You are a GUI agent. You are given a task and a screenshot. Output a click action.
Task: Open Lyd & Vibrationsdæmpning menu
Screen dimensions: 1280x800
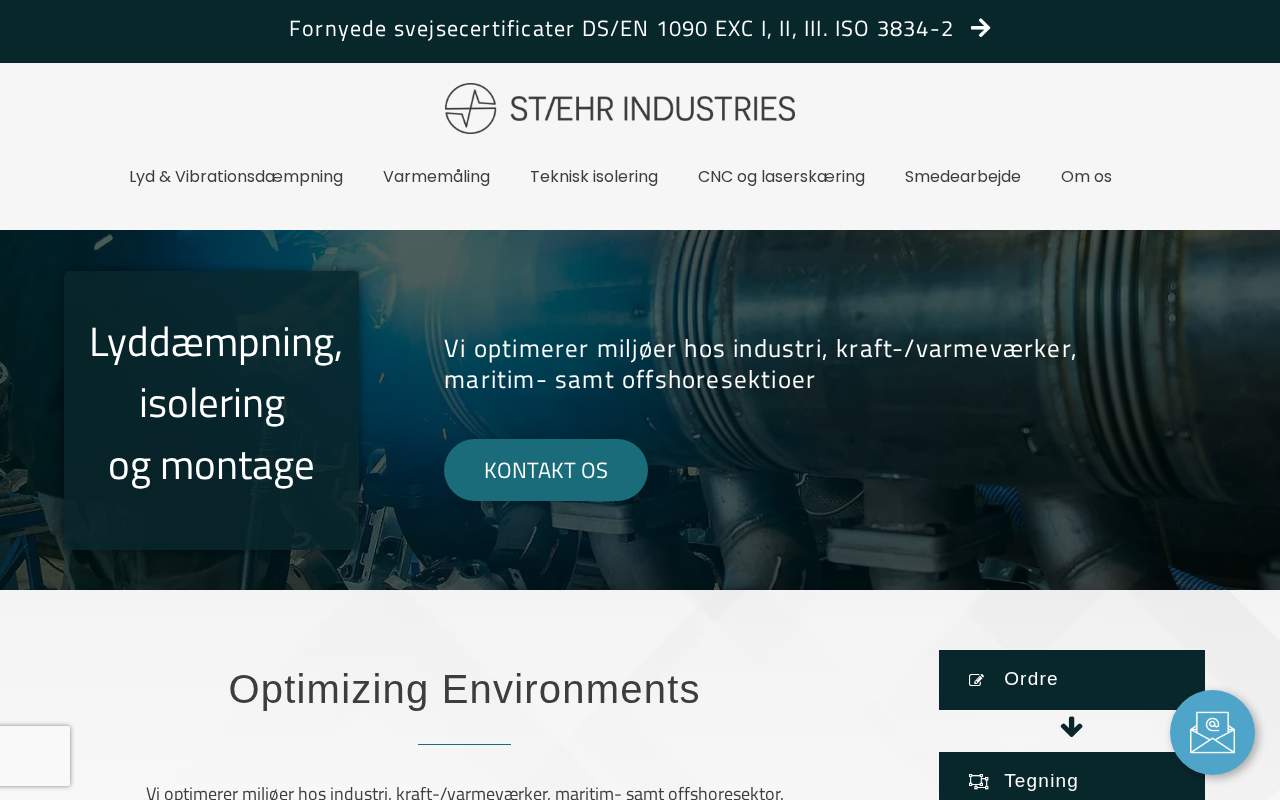pyautogui.click(x=236, y=176)
